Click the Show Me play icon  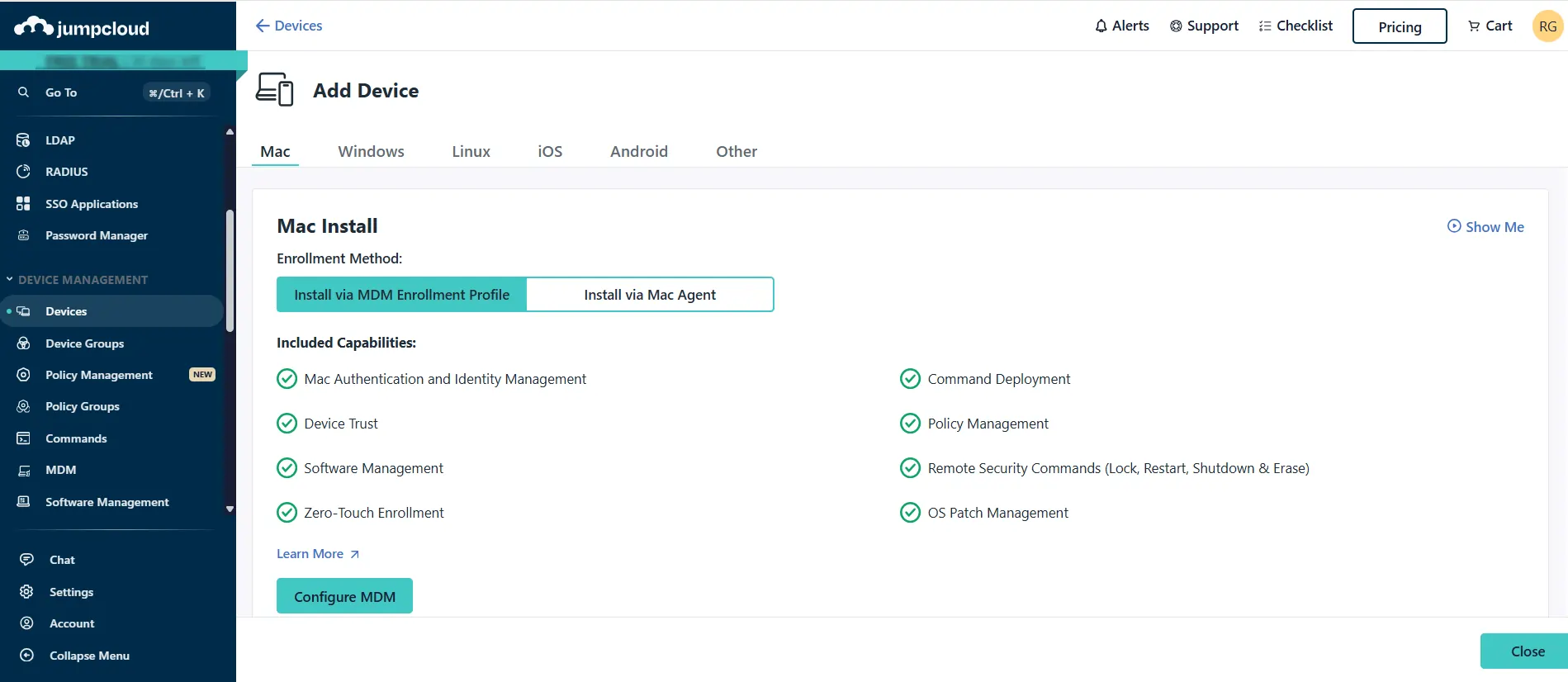click(x=1454, y=226)
